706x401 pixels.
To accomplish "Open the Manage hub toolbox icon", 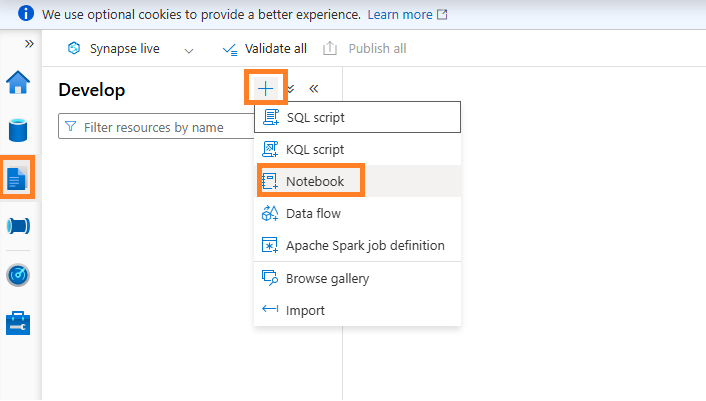I will (x=19, y=322).
